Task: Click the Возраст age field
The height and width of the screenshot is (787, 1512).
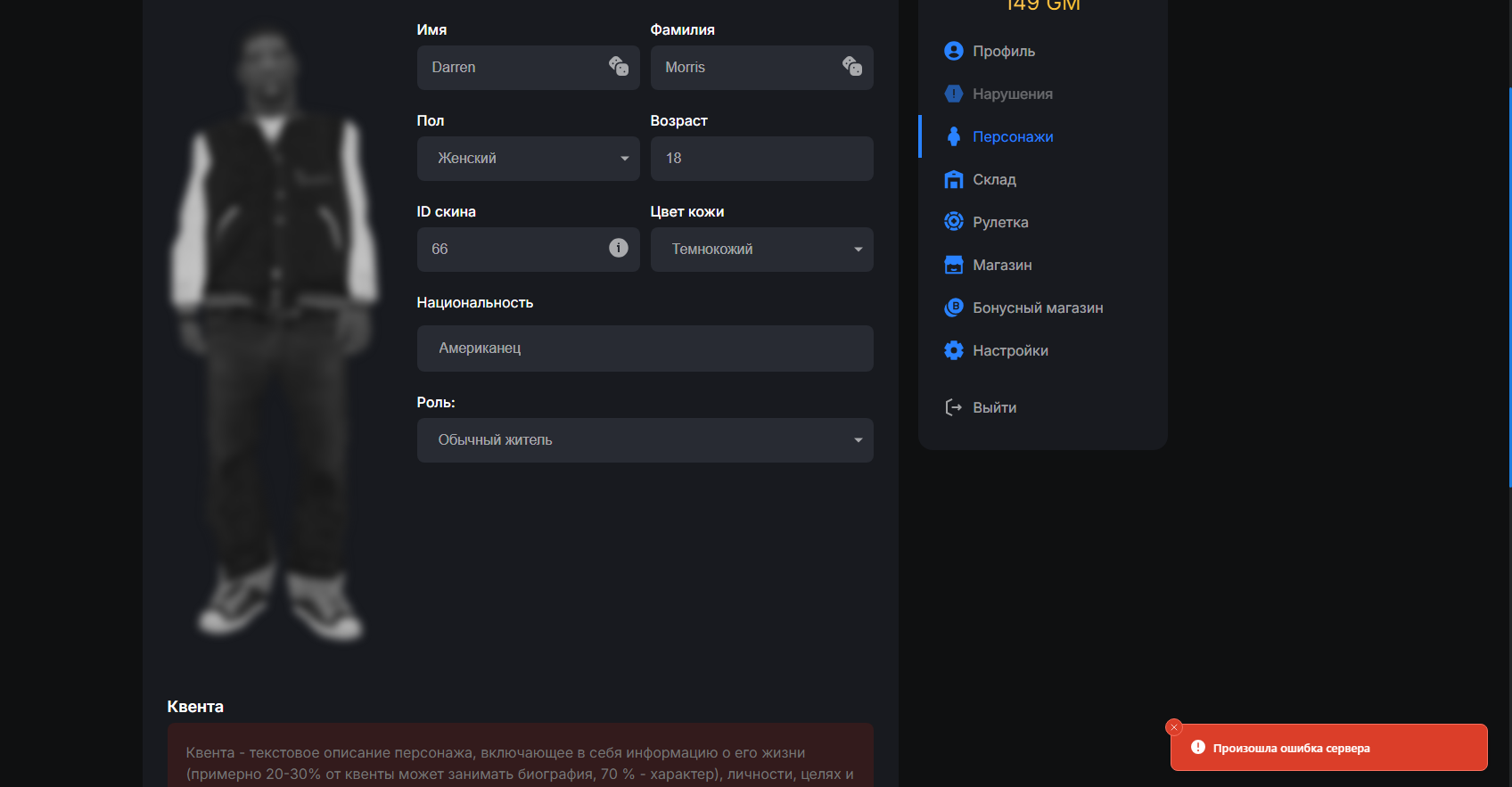Action: pyautogui.click(x=761, y=159)
